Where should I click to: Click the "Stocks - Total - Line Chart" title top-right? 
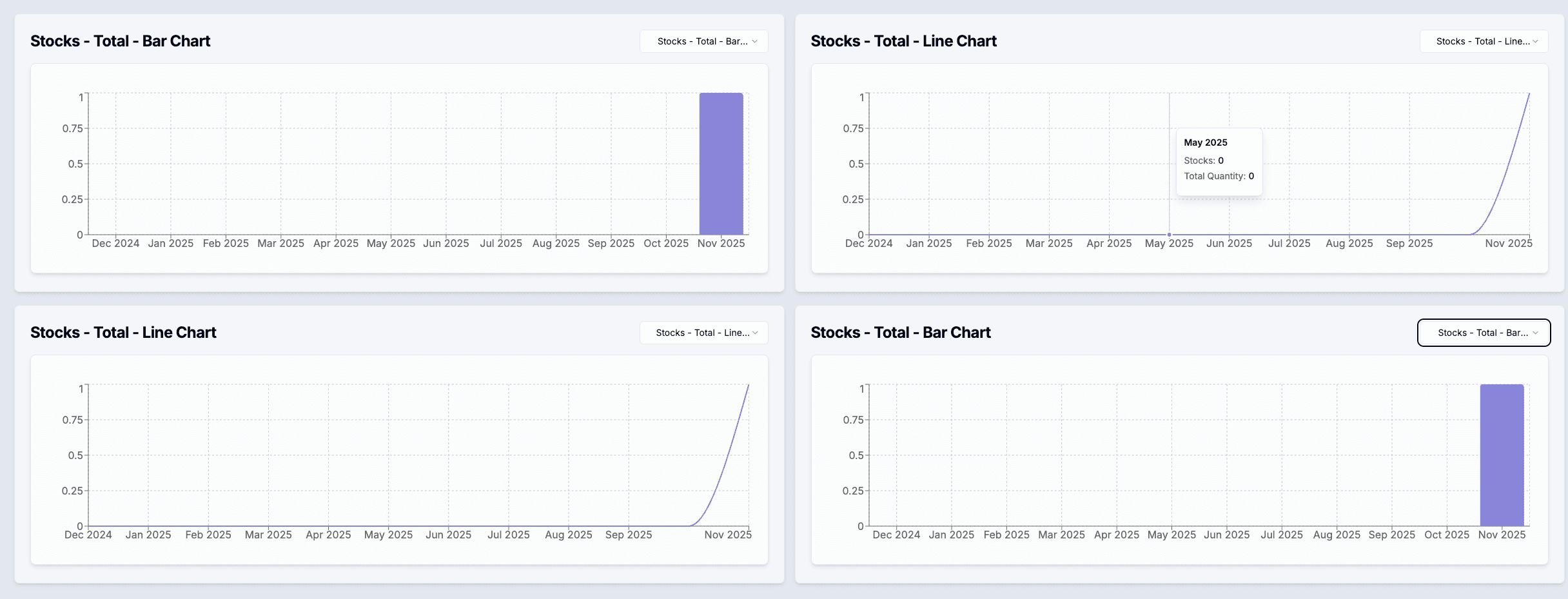tap(904, 41)
